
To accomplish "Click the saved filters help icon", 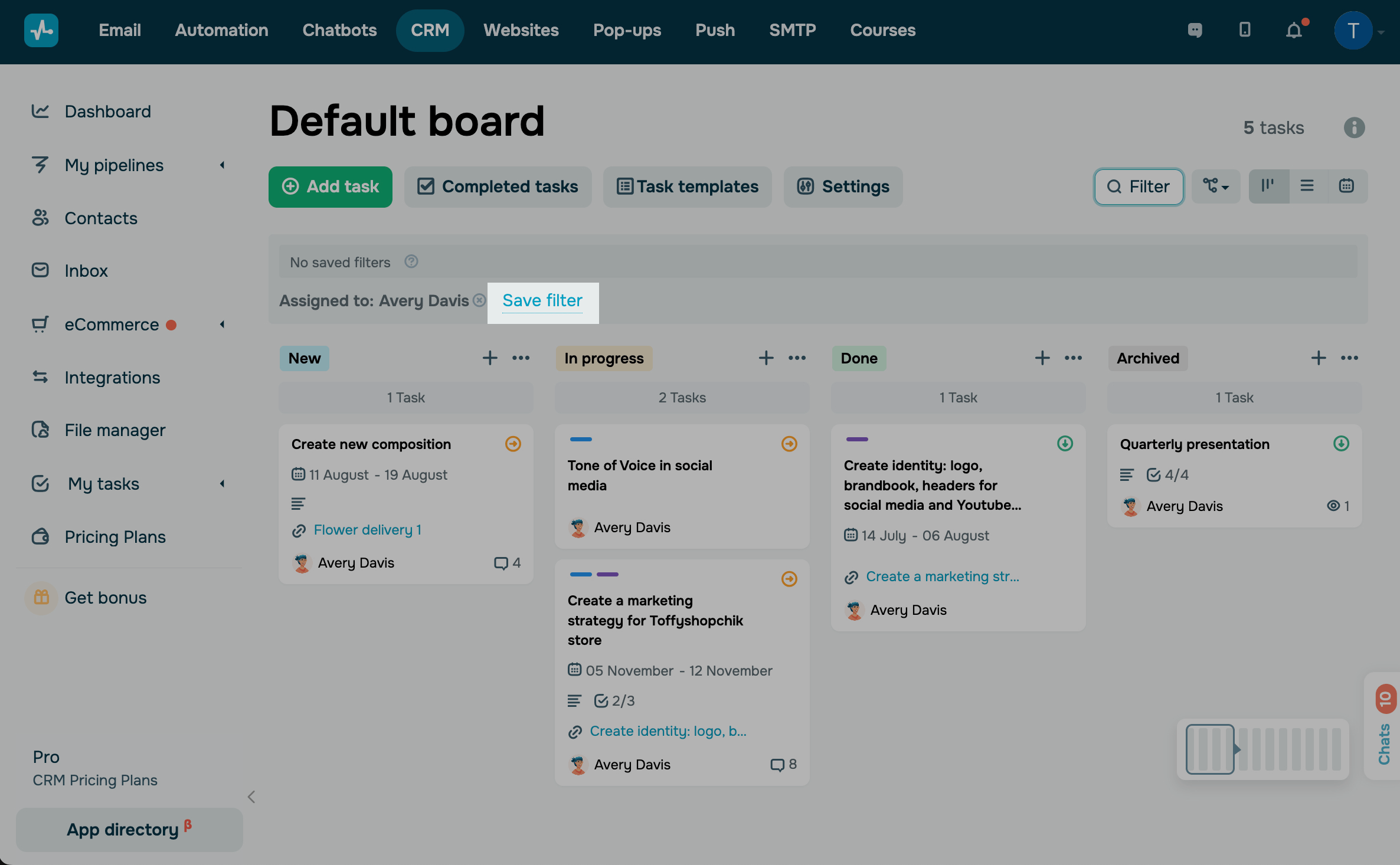I will tap(411, 261).
